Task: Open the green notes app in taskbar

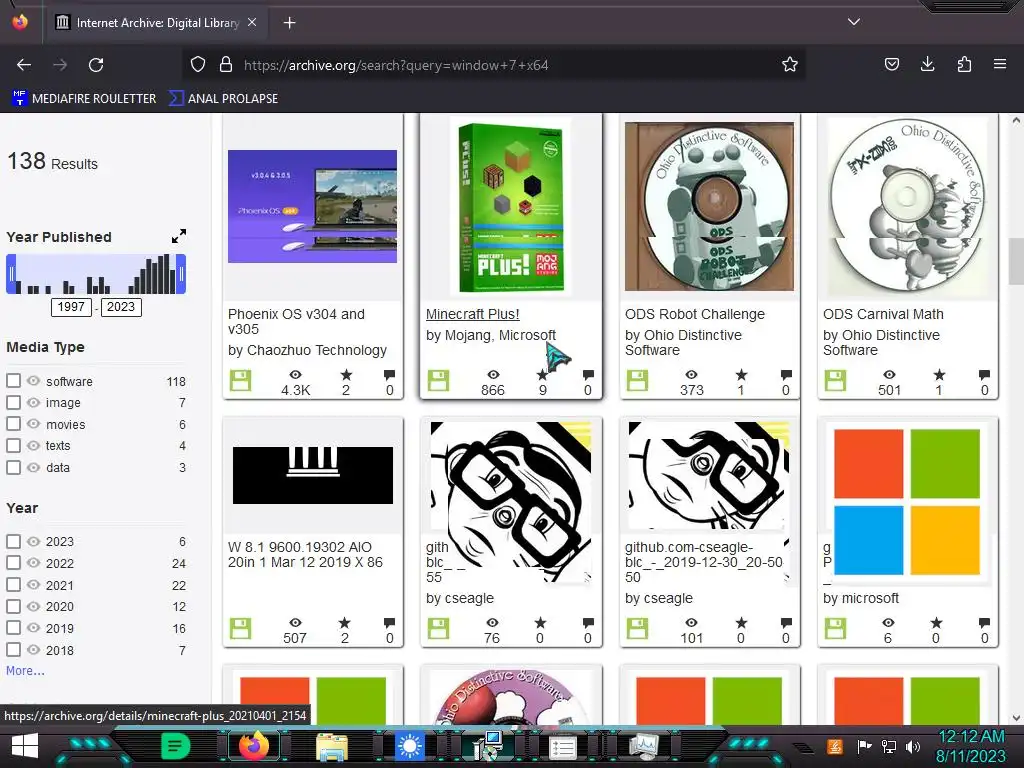Action: pos(175,745)
